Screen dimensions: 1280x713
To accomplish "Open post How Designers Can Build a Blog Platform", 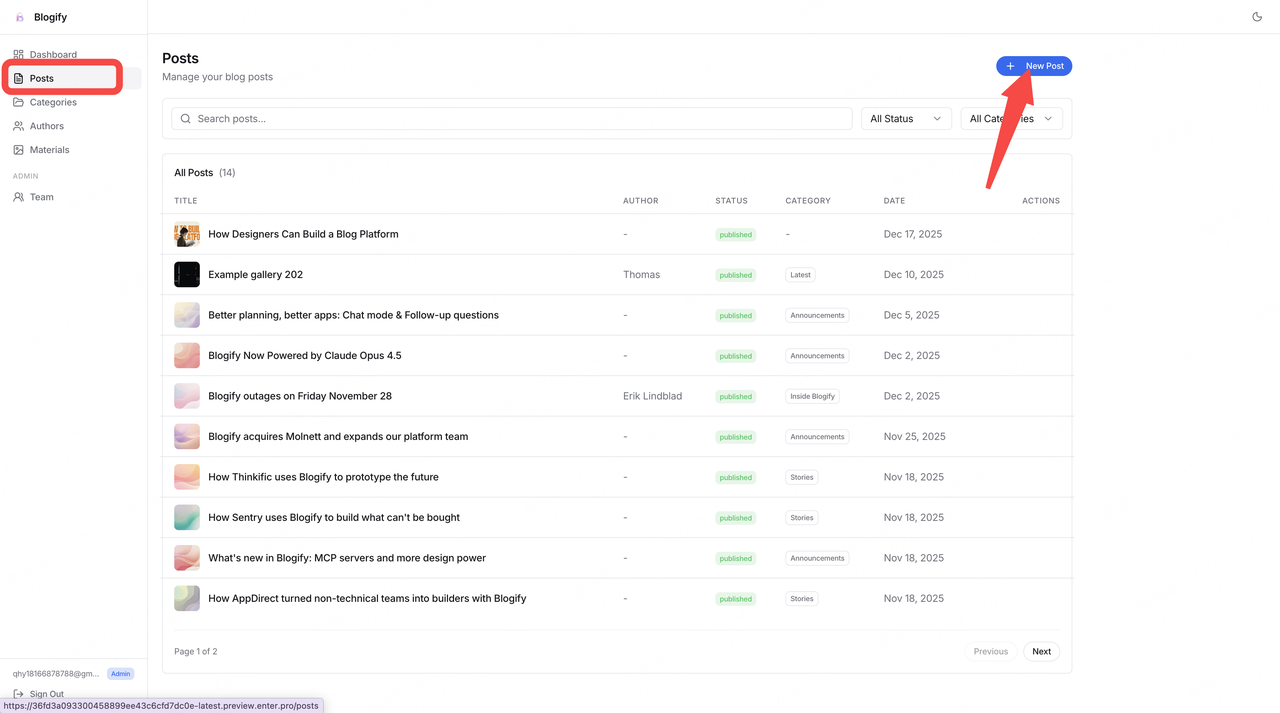I will pyautogui.click(x=303, y=234).
